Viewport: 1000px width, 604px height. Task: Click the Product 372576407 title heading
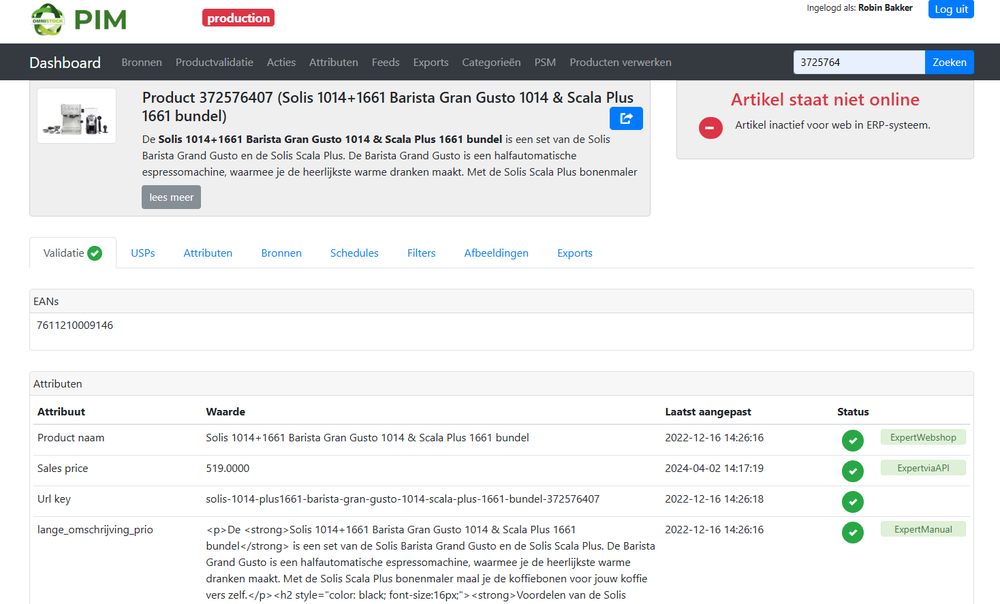[388, 107]
